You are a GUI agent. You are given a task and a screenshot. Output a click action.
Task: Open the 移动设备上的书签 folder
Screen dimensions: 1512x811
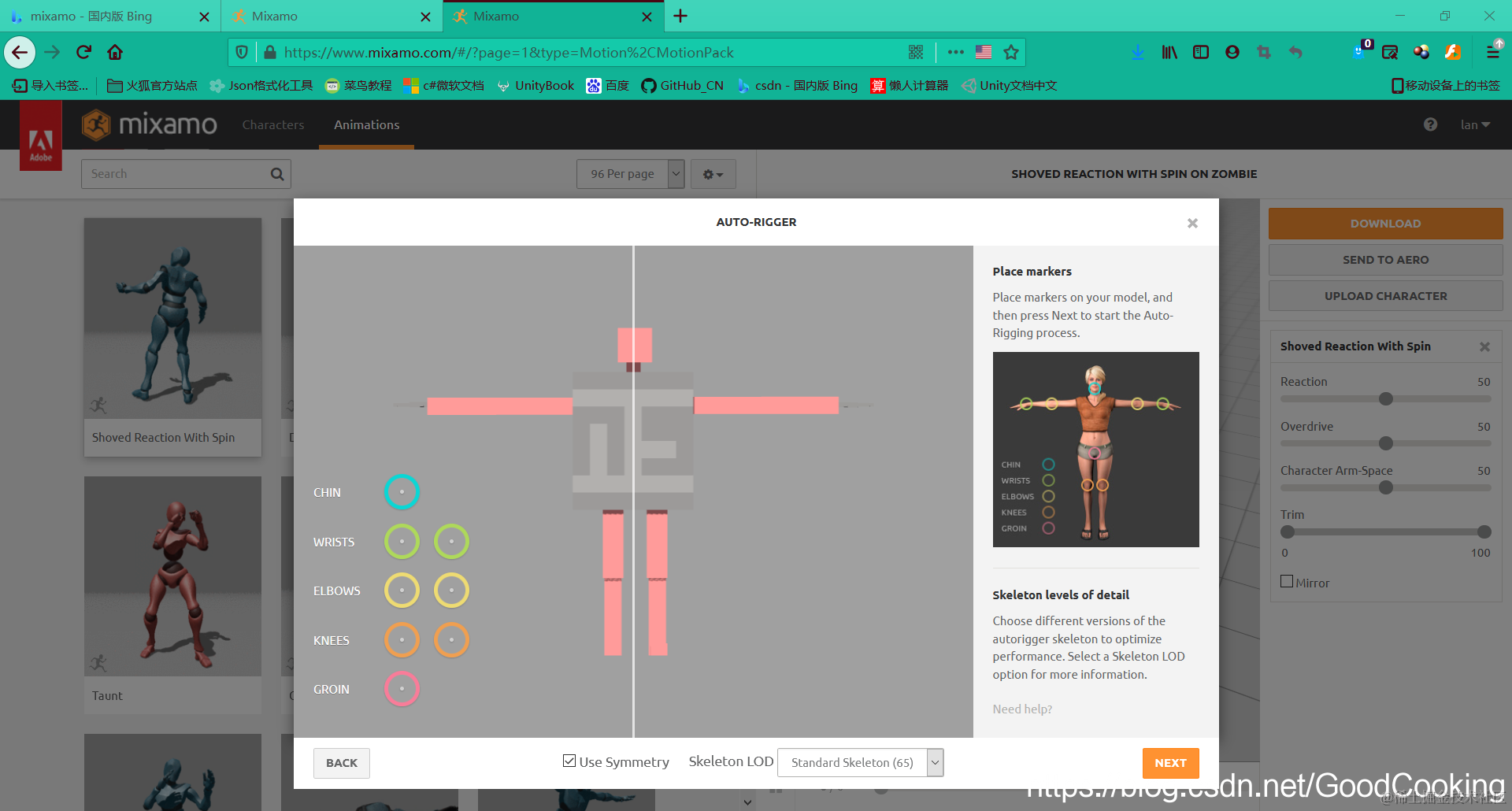[x=1446, y=86]
